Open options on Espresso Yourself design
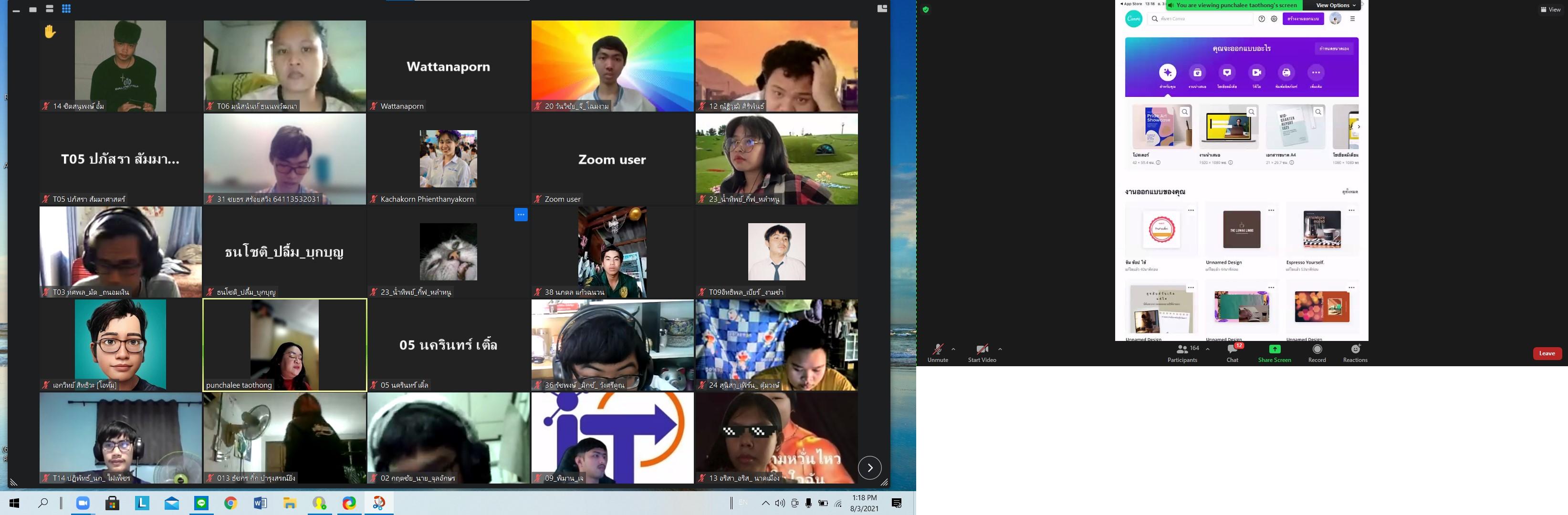This screenshot has height=515, width=1568. [x=1351, y=210]
